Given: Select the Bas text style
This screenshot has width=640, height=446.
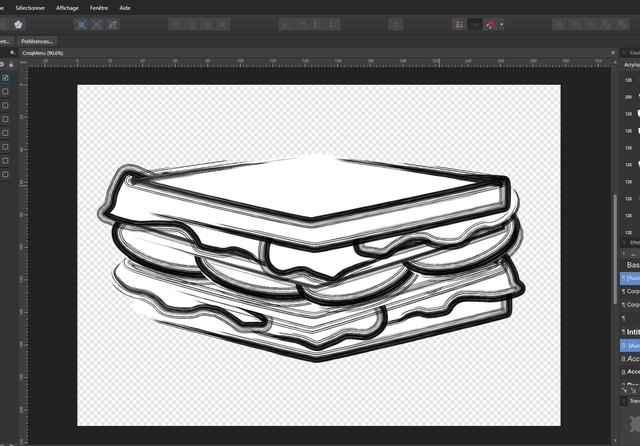Looking at the screenshot, I should [x=633, y=265].
